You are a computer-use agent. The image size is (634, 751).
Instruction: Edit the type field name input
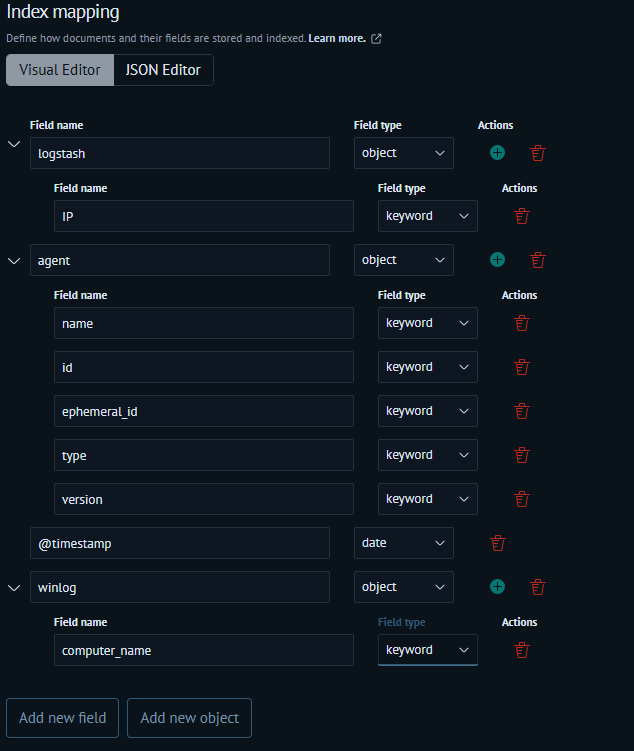[204, 455]
